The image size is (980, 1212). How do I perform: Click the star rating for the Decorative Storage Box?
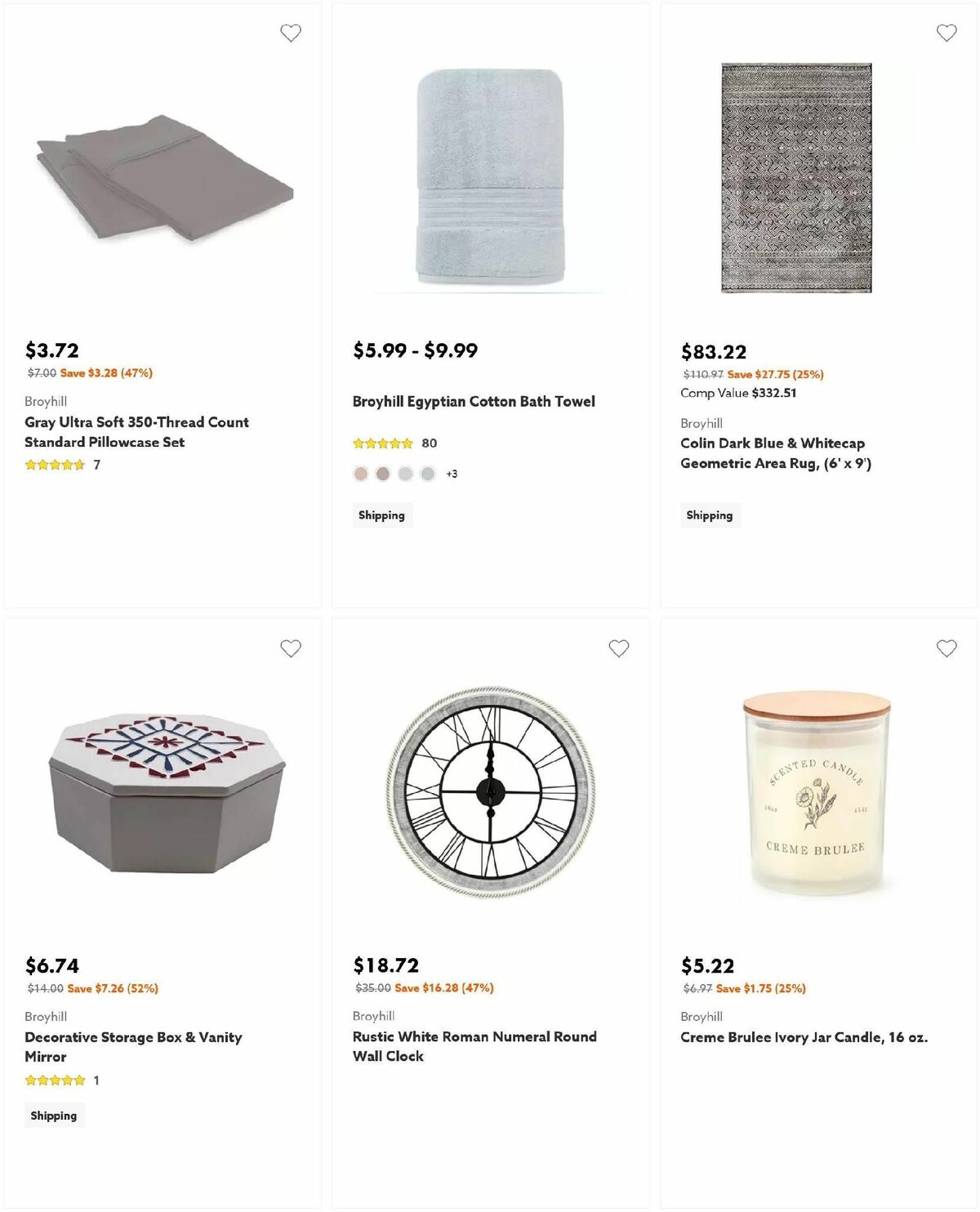coord(53,1079)
